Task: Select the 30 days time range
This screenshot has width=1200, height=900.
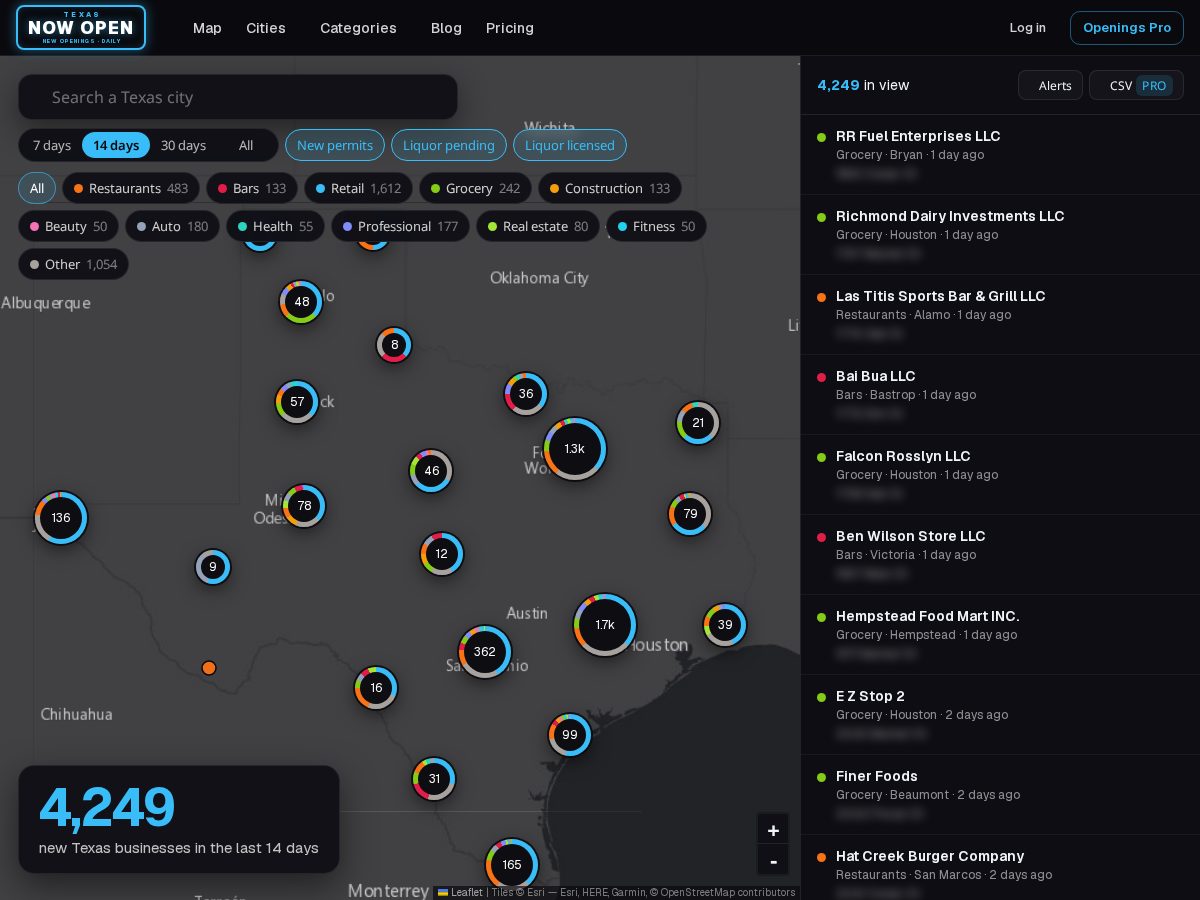Action: [x=183, y=145]
